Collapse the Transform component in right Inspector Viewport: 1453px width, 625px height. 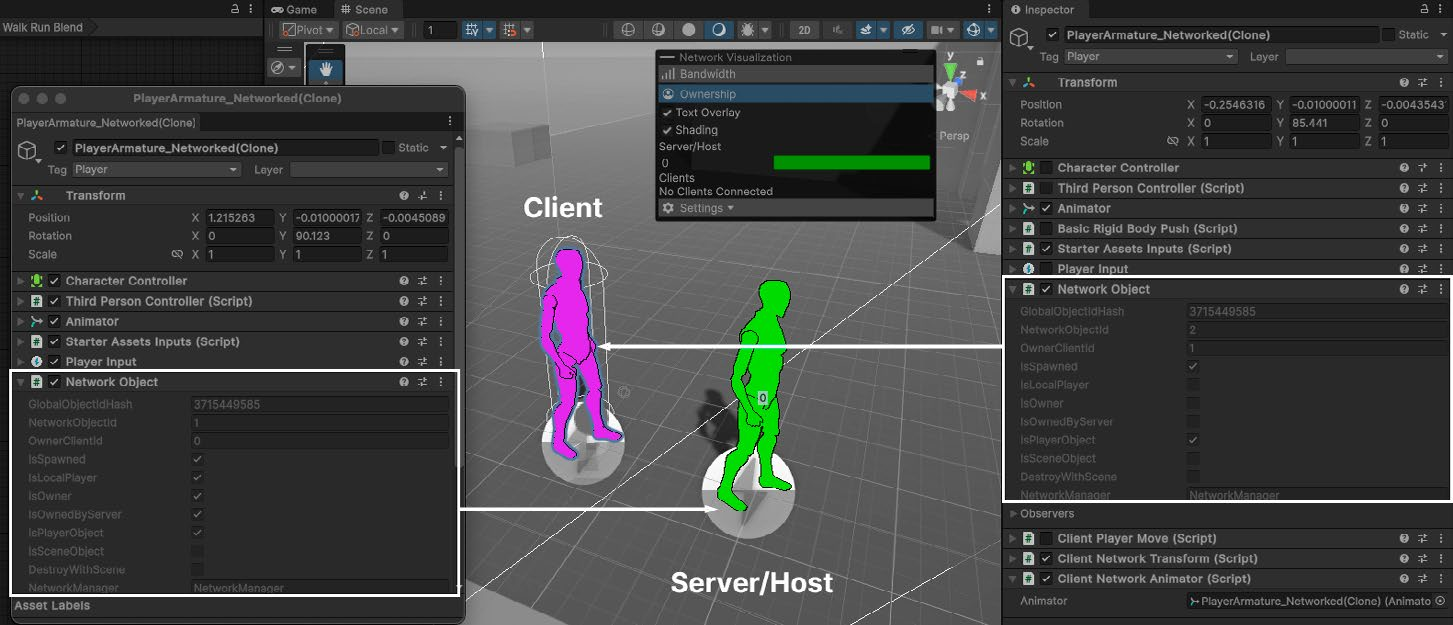(x=1012, y=83)
